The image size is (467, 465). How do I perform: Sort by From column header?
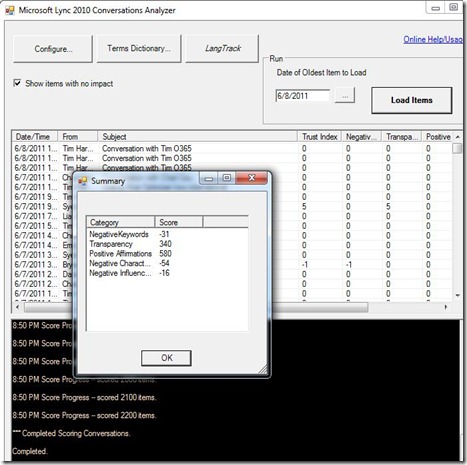[77, 137]
